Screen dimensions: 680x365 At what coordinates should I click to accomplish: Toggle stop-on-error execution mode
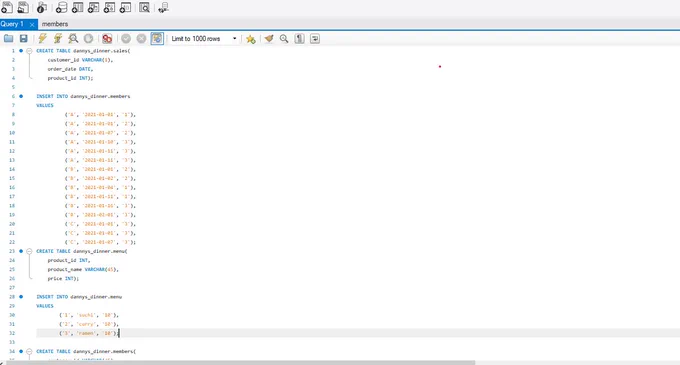click(107, 39)
